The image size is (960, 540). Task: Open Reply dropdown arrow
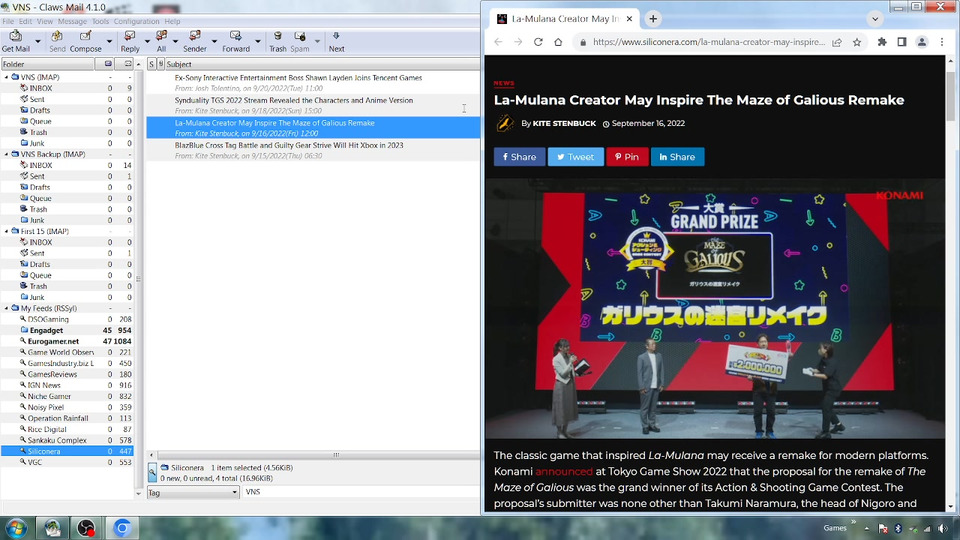[147, 42]
